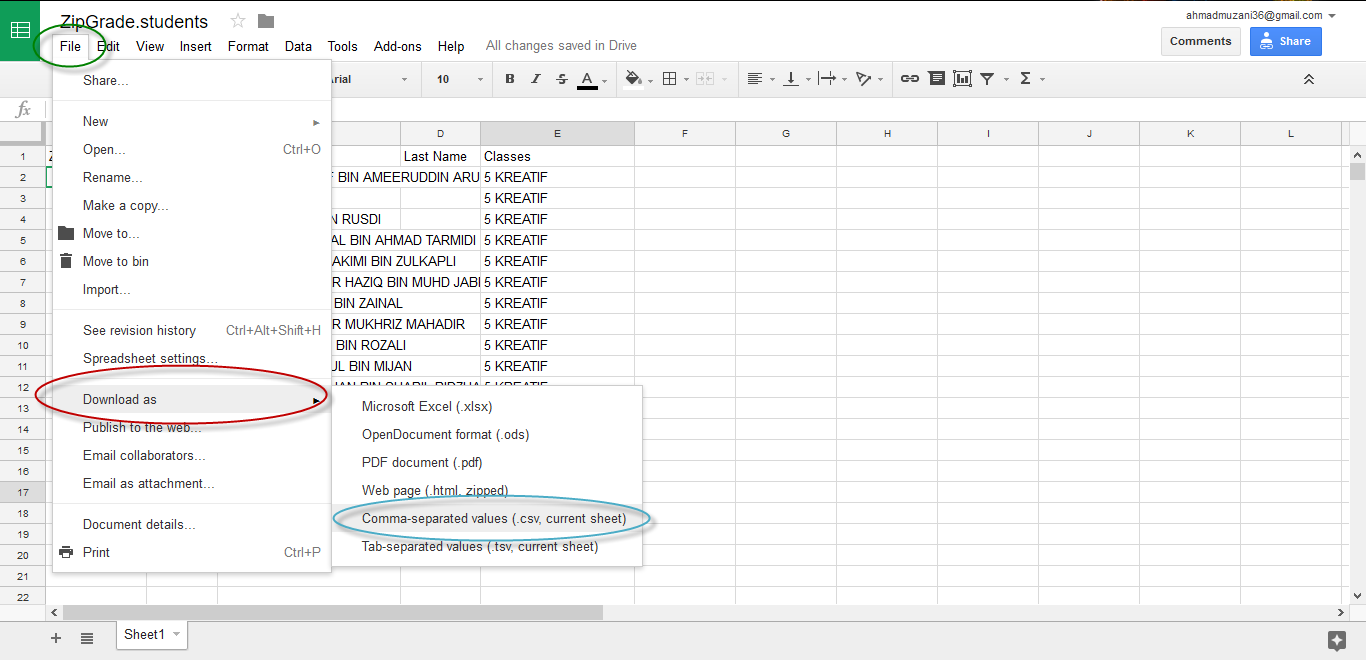
Task: Click the Explore icon at bottom right
Action: 1336,640
